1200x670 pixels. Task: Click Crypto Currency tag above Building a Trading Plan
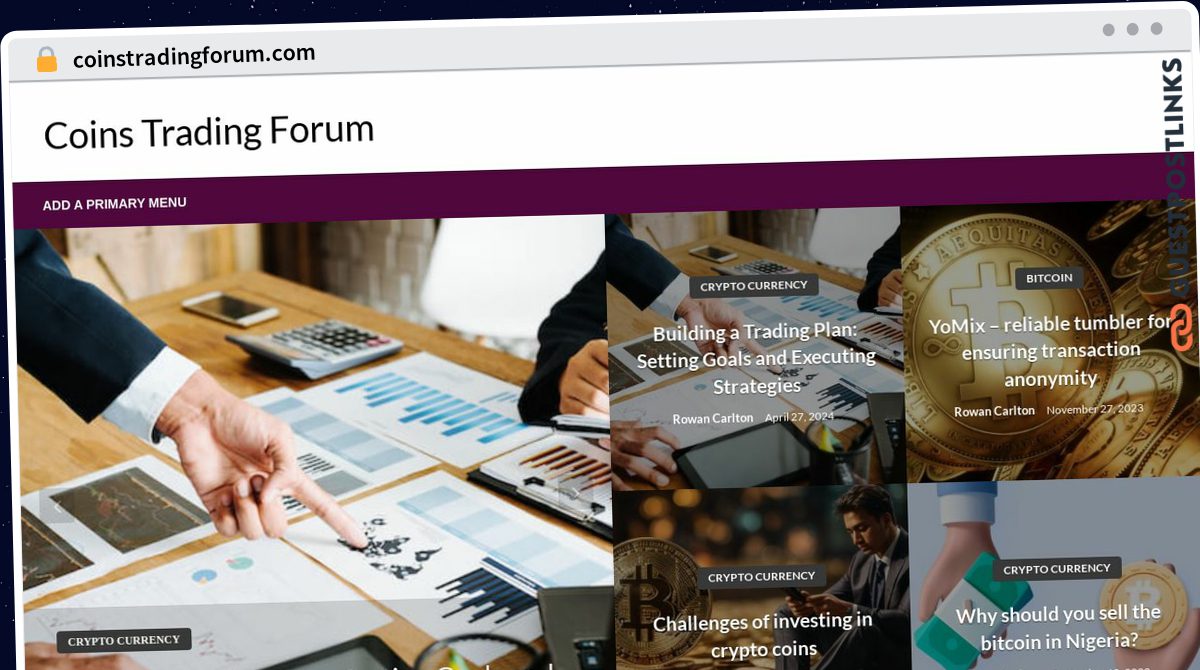[x=754, y=286]
